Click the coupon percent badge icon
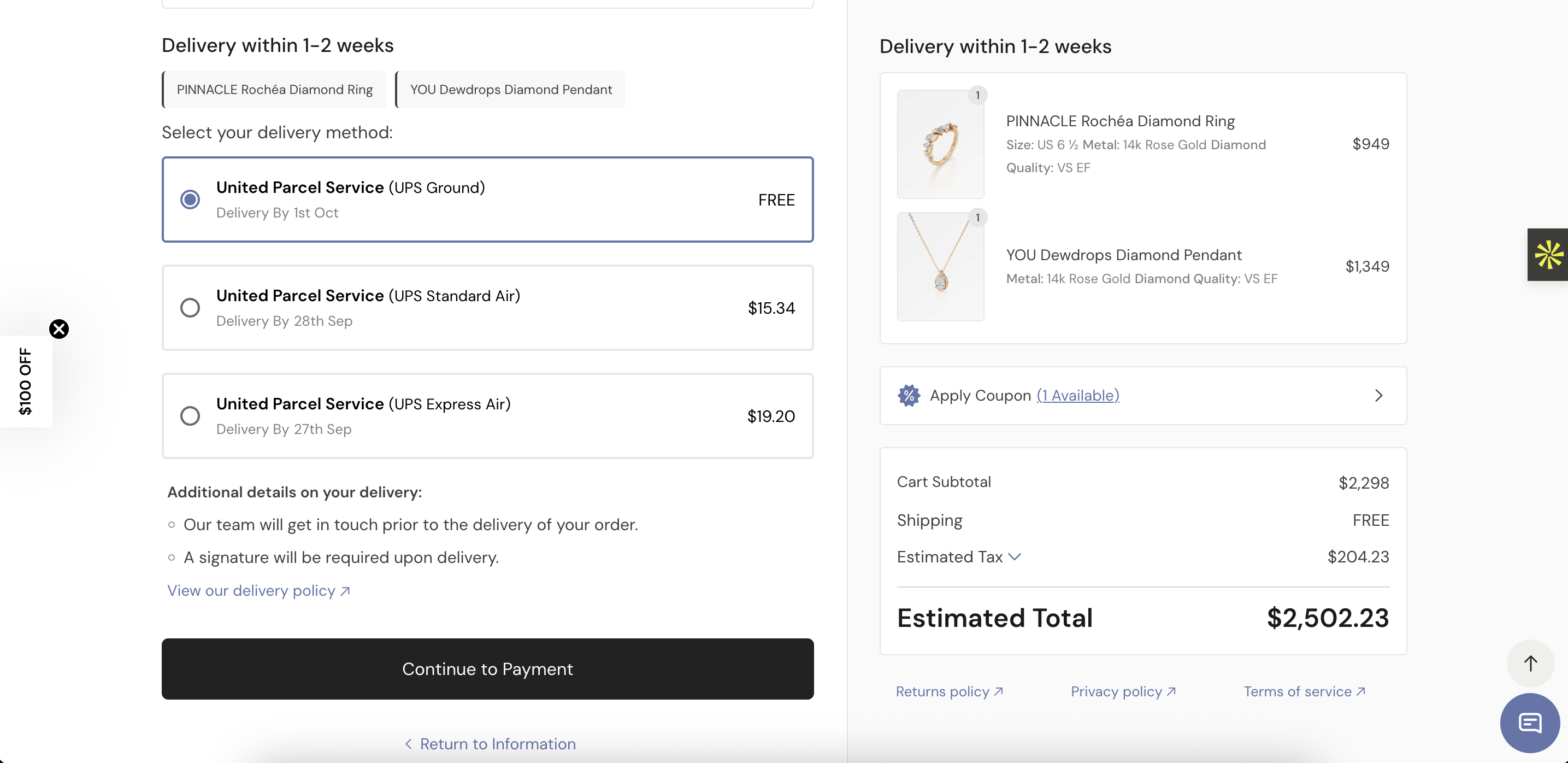Image resolution: width=1568 pixels, height=763 pixels. coord(909,396)
